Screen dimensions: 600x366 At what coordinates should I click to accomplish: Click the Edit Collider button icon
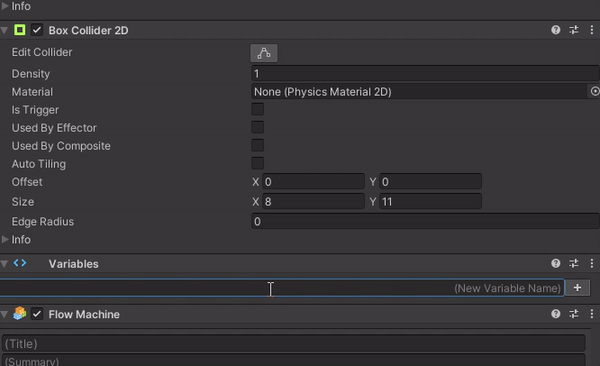(264, 53)
